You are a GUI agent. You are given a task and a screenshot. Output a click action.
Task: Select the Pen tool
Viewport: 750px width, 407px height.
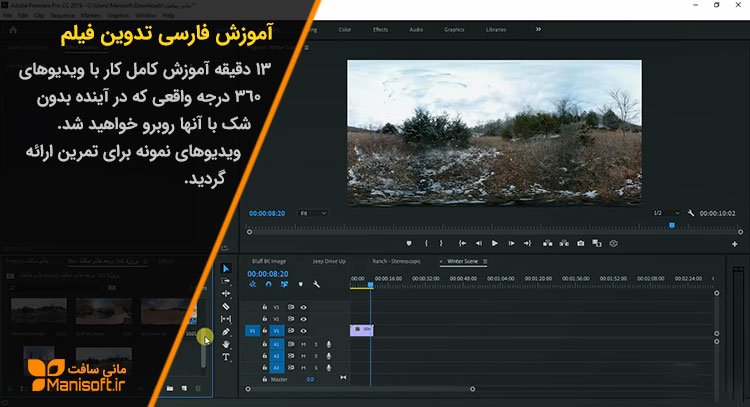click(226, 331)
